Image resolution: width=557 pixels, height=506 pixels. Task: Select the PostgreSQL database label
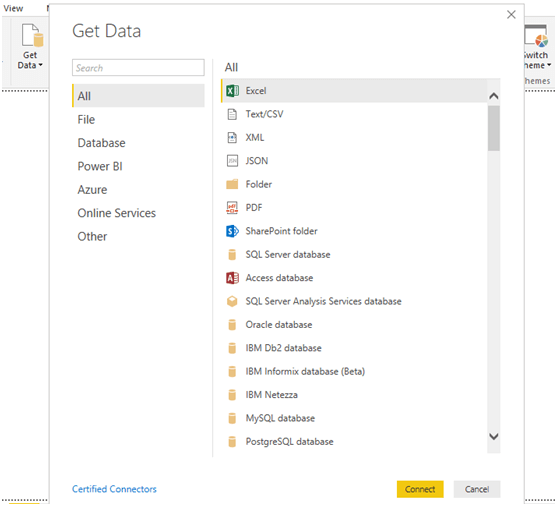290,442
